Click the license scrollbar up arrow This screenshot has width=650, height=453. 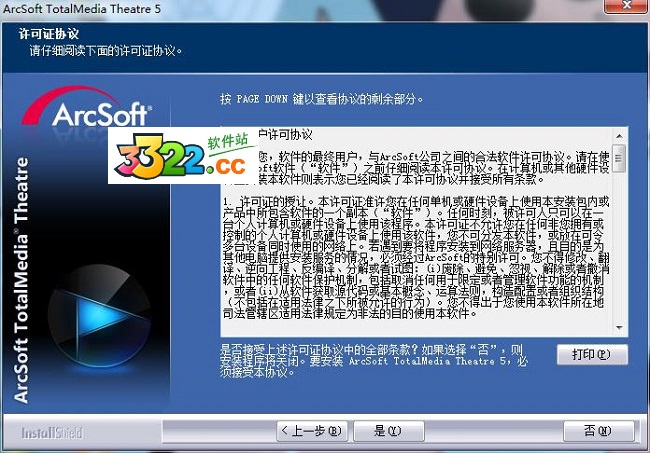pos(619,136)
